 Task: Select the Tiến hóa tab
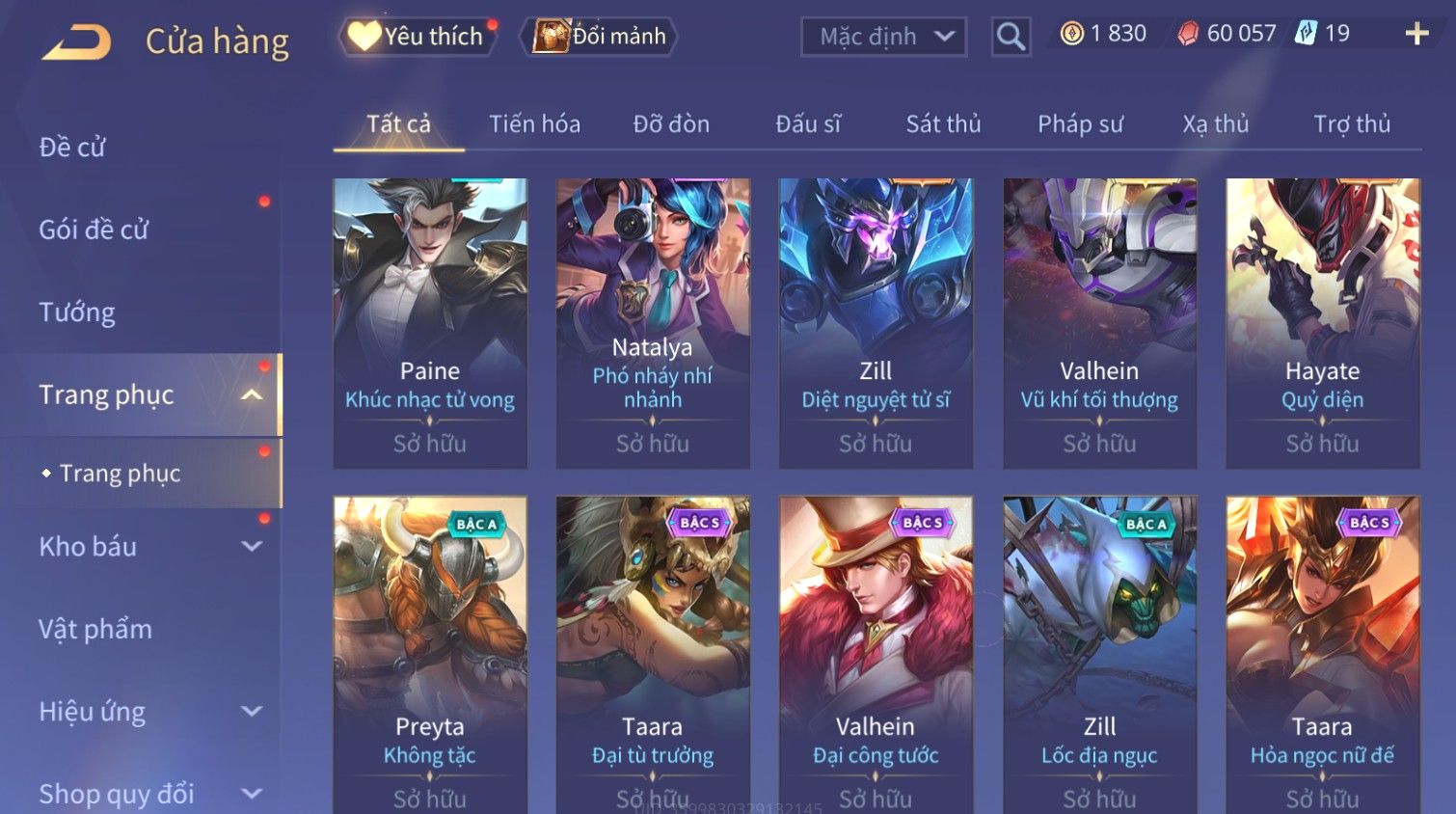pyautogui.click(x=534, y=123)
